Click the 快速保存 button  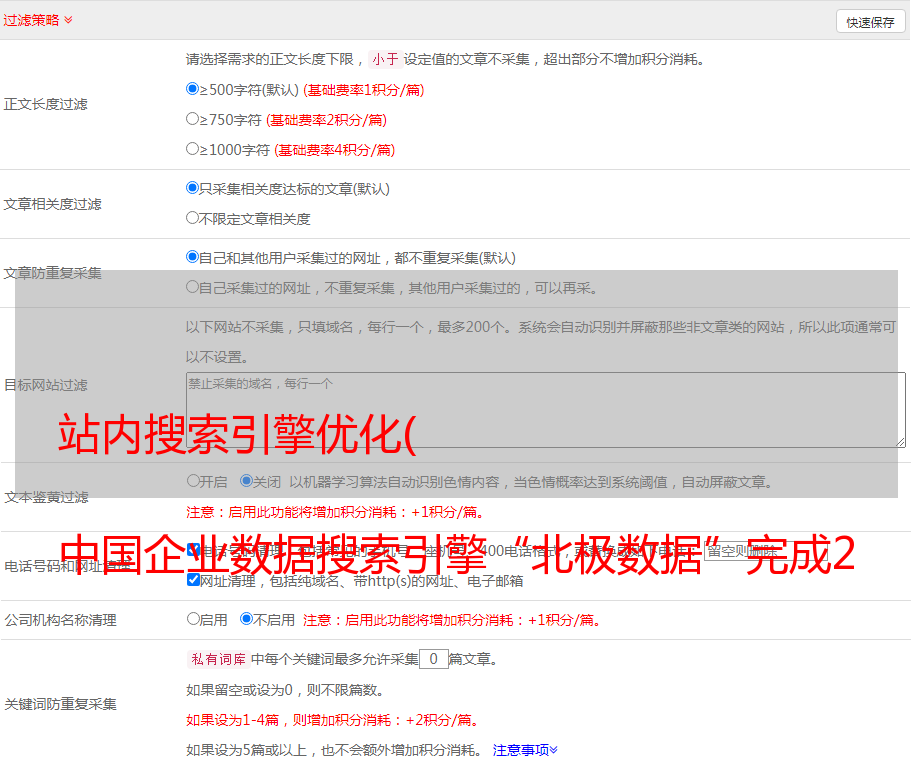pyautogui.click(x=870, y=22)
